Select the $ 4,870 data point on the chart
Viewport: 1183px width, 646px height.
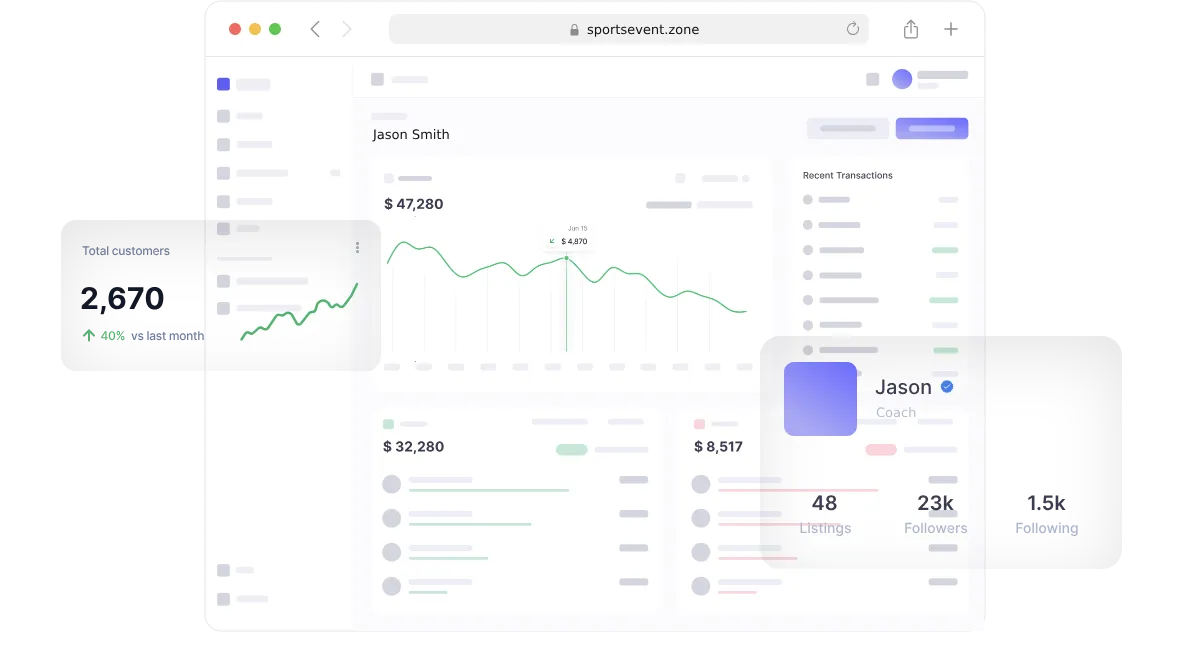(566, 258)
